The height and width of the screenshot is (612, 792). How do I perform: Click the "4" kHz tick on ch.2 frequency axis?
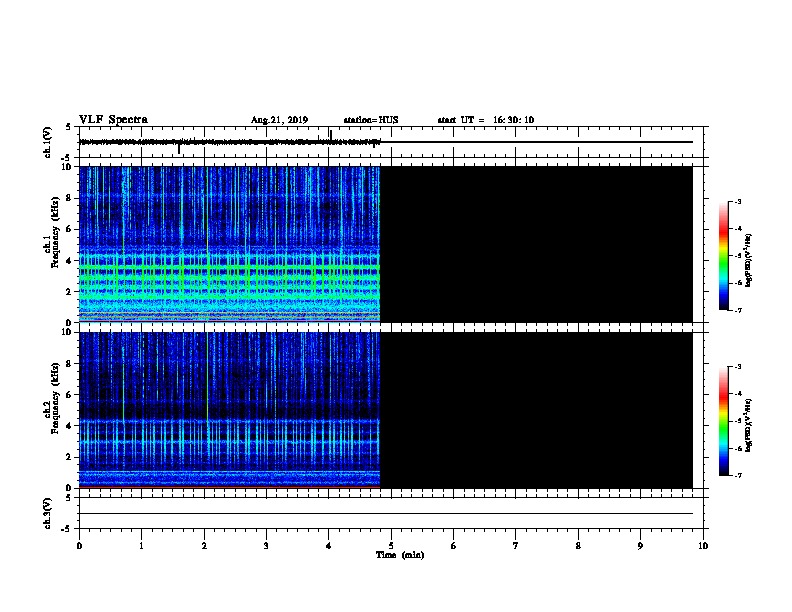point(70,426)
